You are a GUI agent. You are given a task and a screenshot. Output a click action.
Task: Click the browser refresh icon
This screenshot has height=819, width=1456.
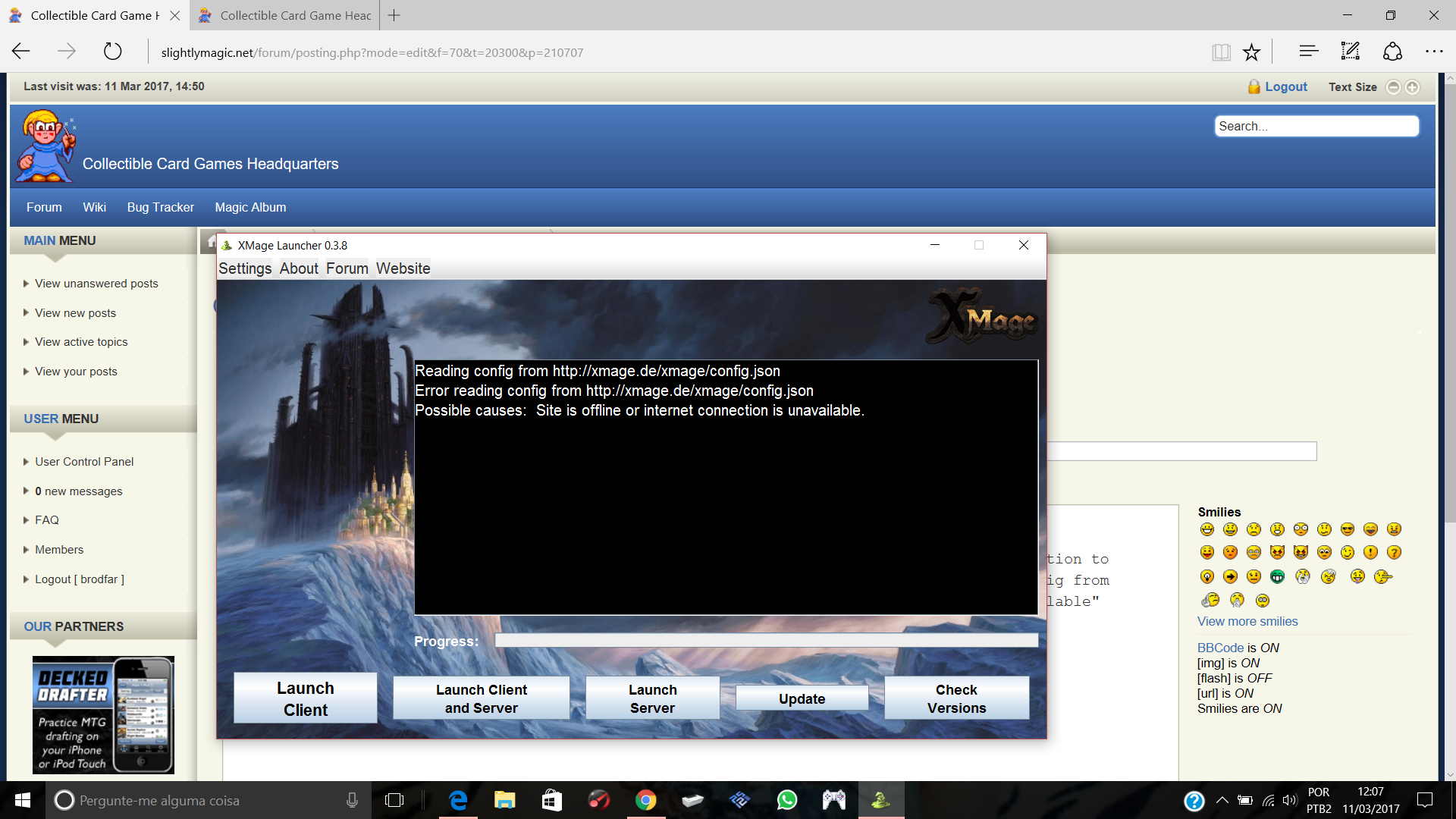pyautogui.click(x=112, y=52)
